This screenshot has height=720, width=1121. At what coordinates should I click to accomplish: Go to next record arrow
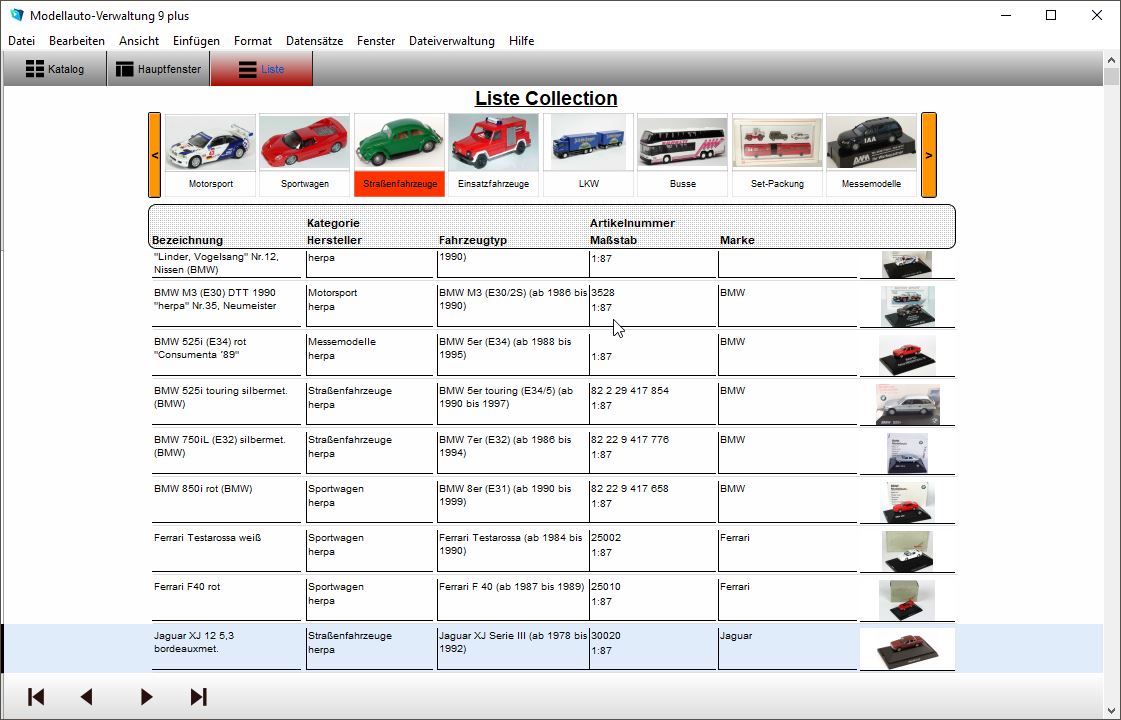tap(147, 697)
